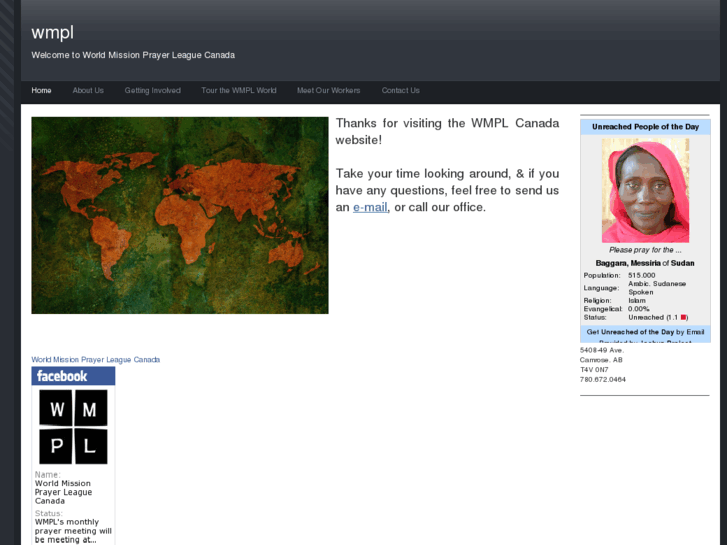The height and width of the screenshot is (545, 727).
Task: Open the Home menu item
Action: point(41,90)
